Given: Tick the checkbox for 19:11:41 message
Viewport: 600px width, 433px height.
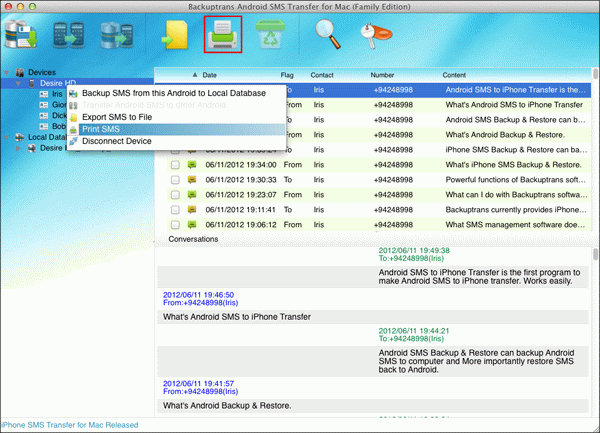Looking at the screenshot, I should (175, 210).
